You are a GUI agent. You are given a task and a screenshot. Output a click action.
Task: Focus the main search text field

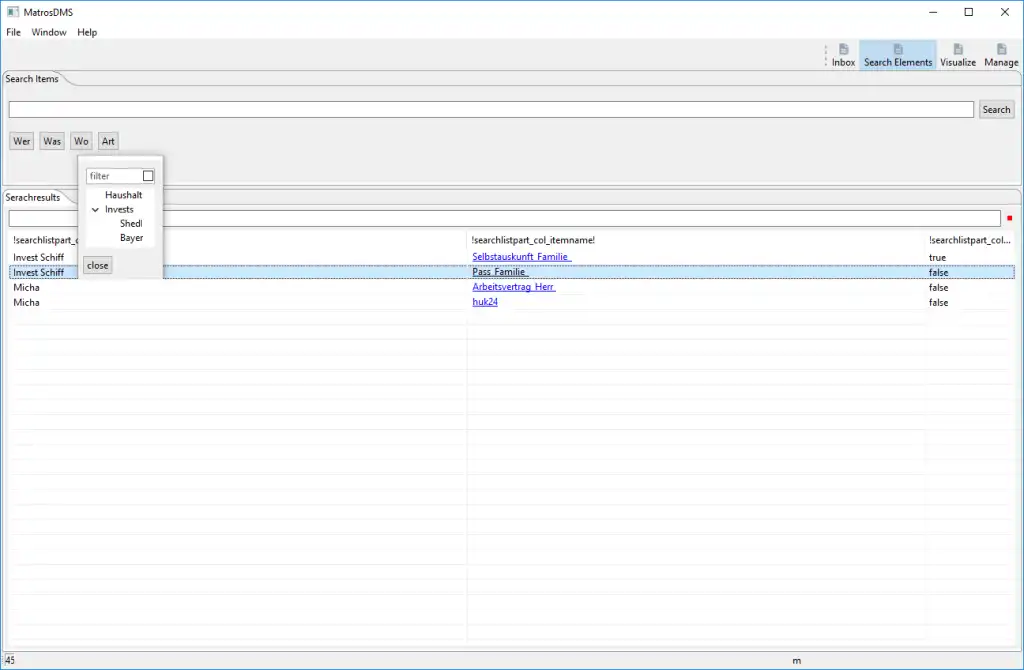click(491, 110)
